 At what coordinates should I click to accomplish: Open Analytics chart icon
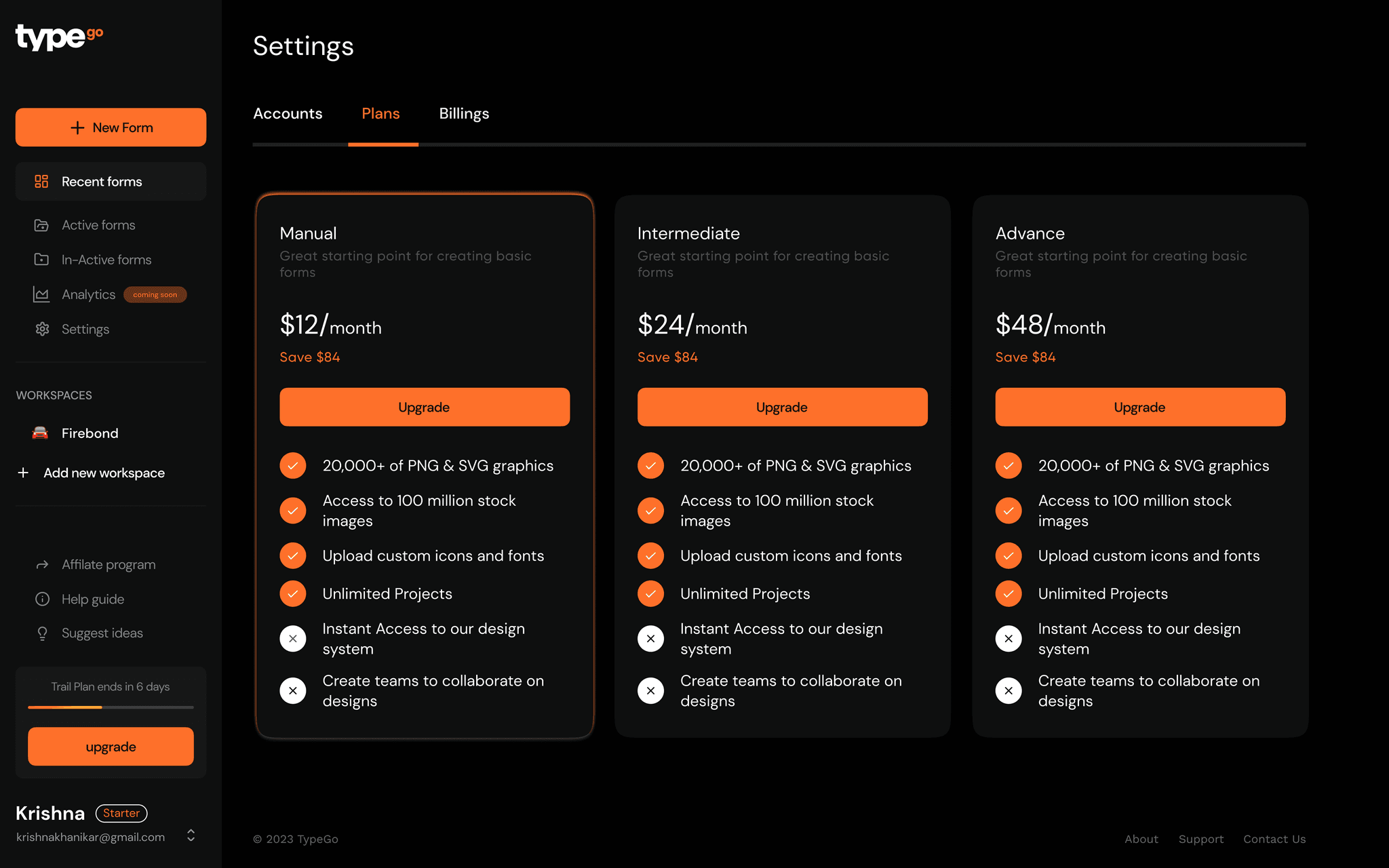pyautogui.click(x=41, y=294)
